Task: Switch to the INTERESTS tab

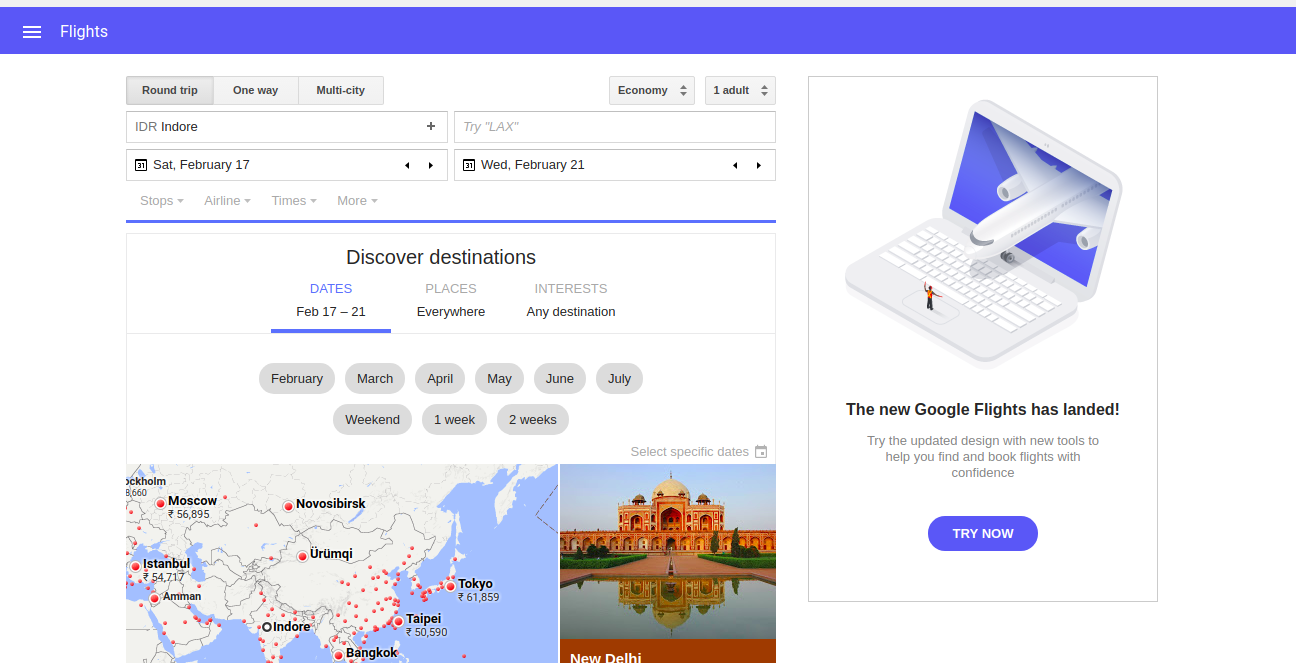Action: pyautogui.click(x=571, y=301)
